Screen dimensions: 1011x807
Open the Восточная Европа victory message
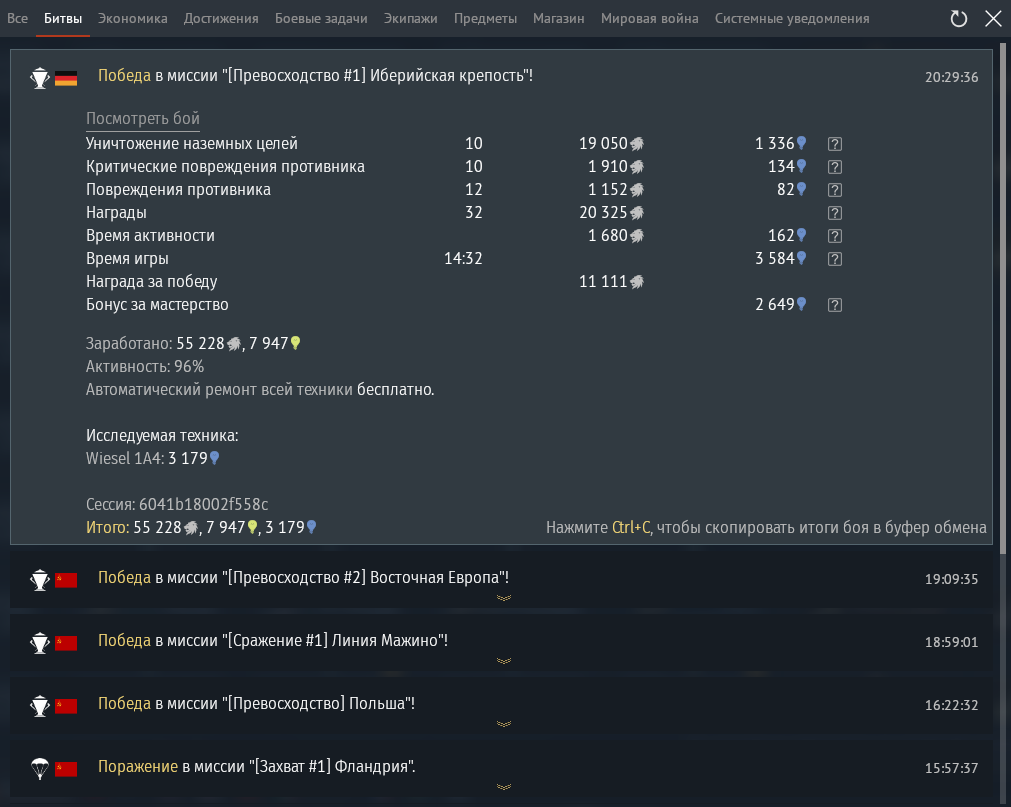click(x=303, y=578)
